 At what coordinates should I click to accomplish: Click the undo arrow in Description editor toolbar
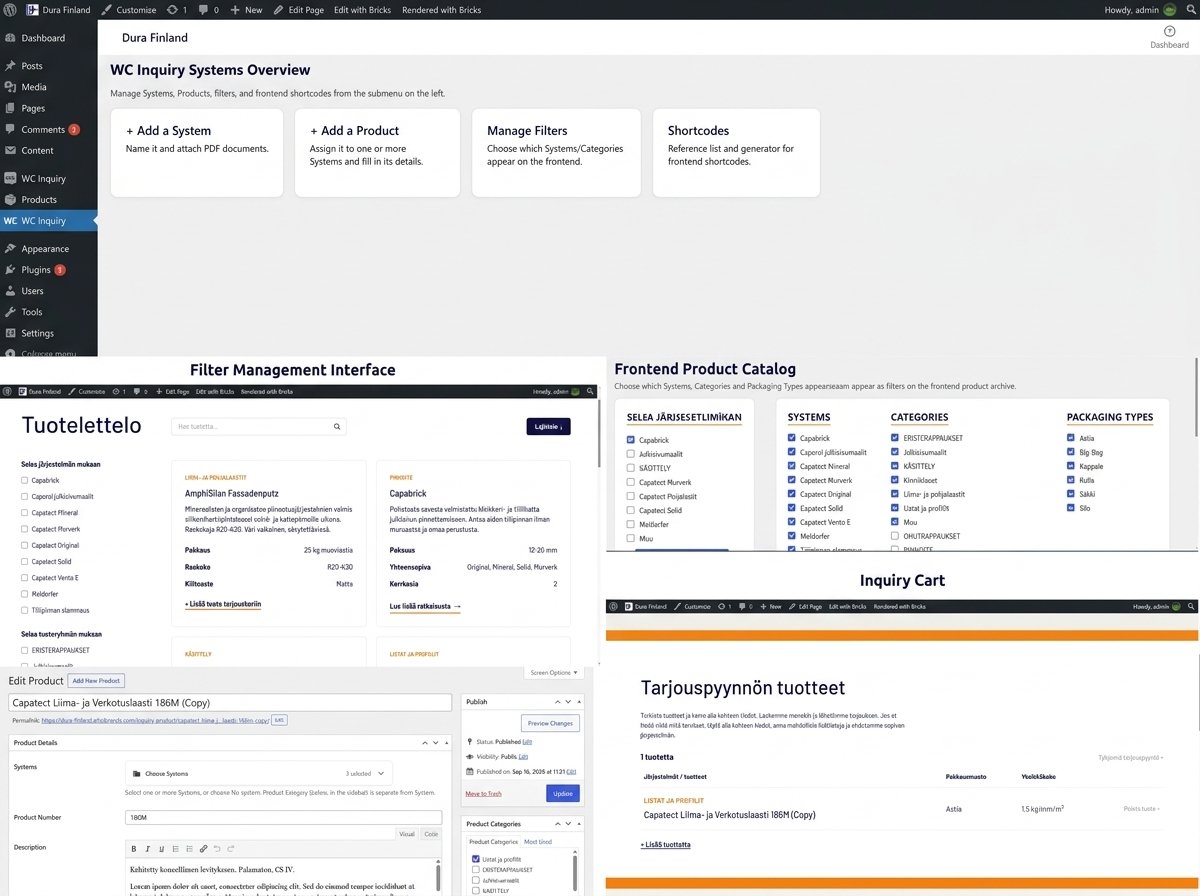(x=217, y=848)
